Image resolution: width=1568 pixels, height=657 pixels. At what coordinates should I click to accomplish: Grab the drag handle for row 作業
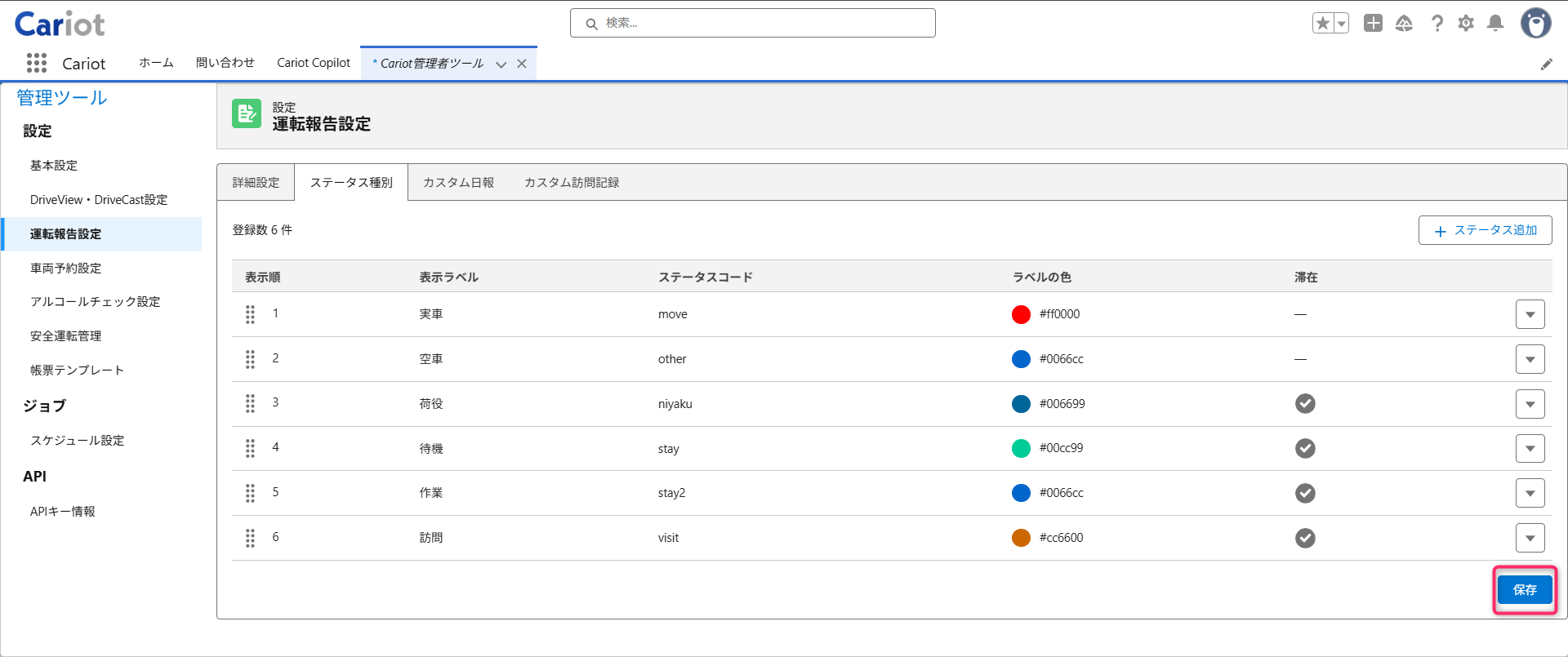coord(250,493)
